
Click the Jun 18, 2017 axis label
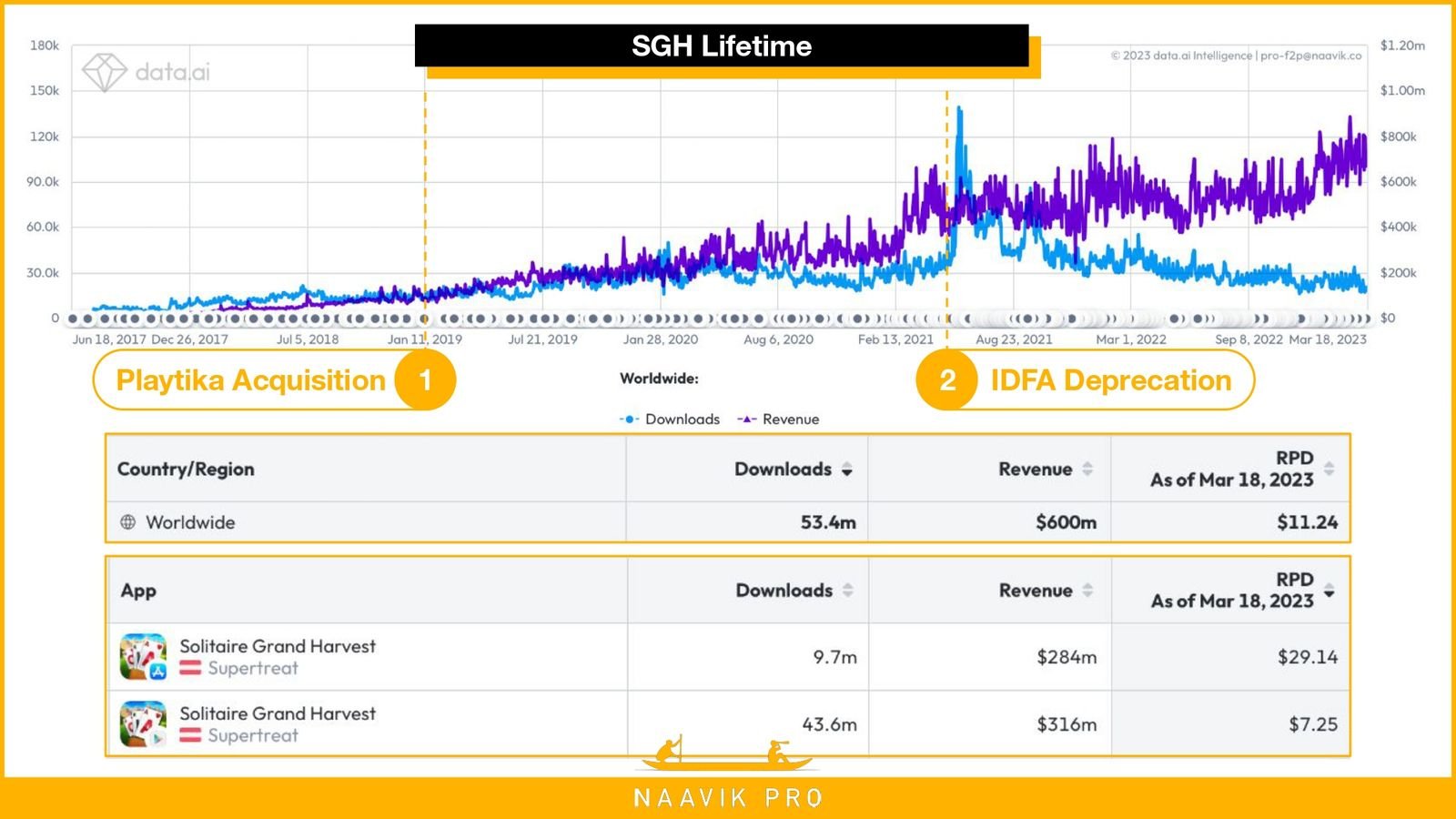pos(109,339)
